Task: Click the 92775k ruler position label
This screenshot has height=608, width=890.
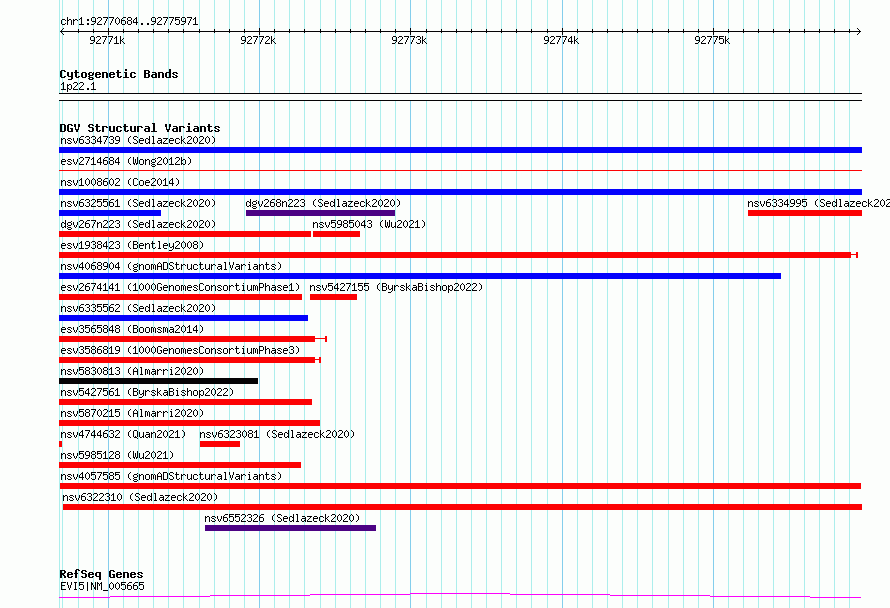Action: pyautogui.click(x=712, y=40)
